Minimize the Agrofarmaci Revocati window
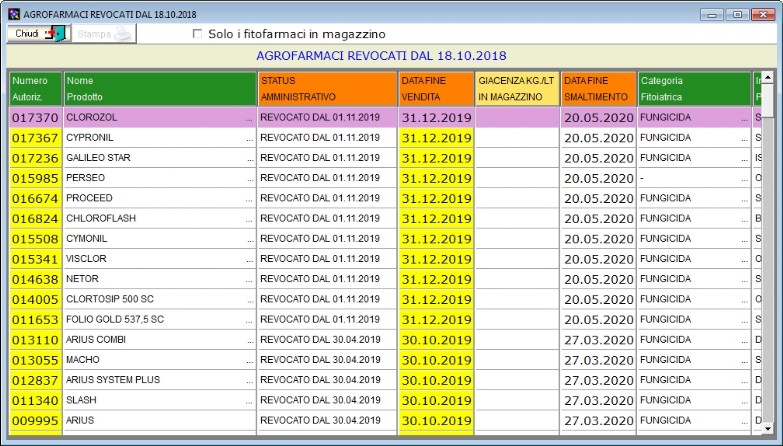 (x=712, y=14)
